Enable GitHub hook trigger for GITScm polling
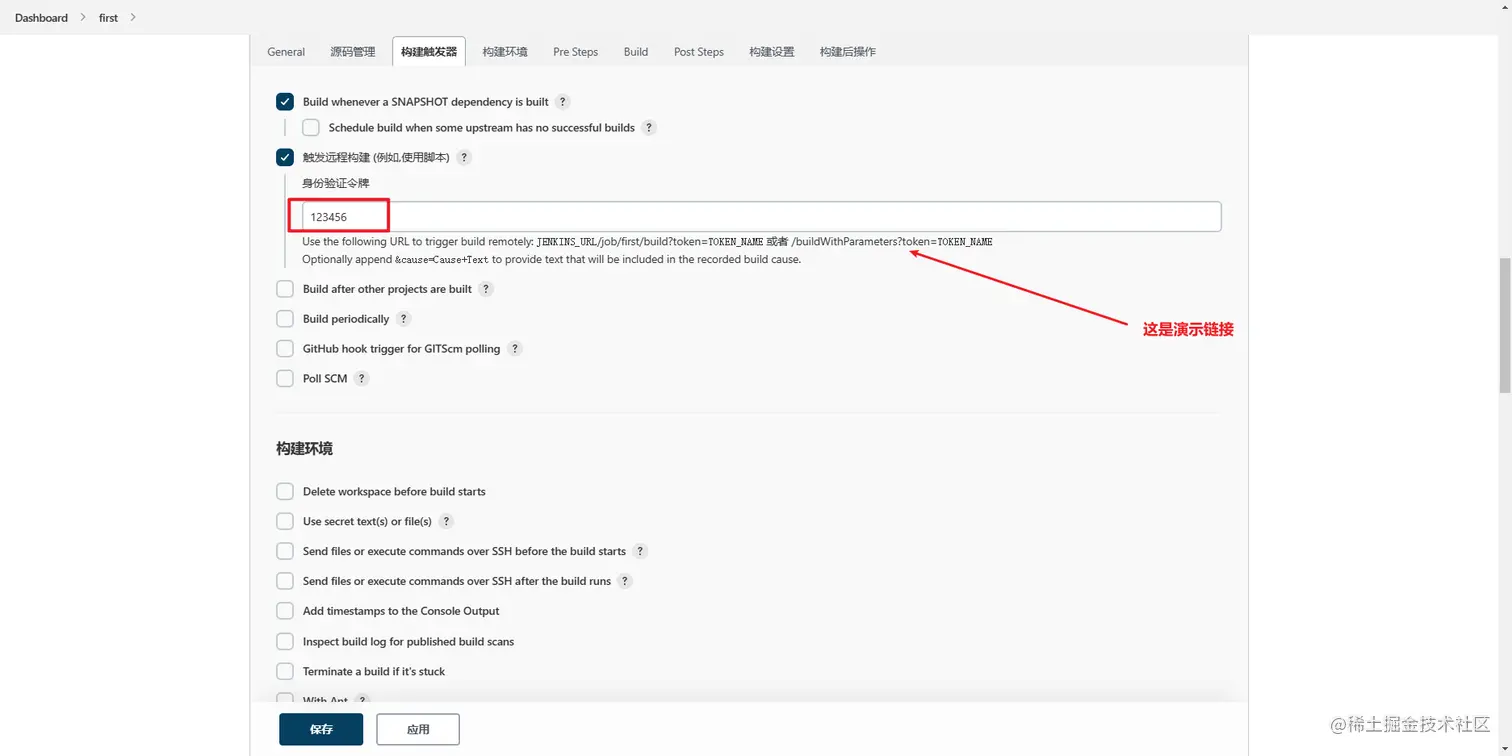This screenshot has height=756, width=1512. point(285,349)
